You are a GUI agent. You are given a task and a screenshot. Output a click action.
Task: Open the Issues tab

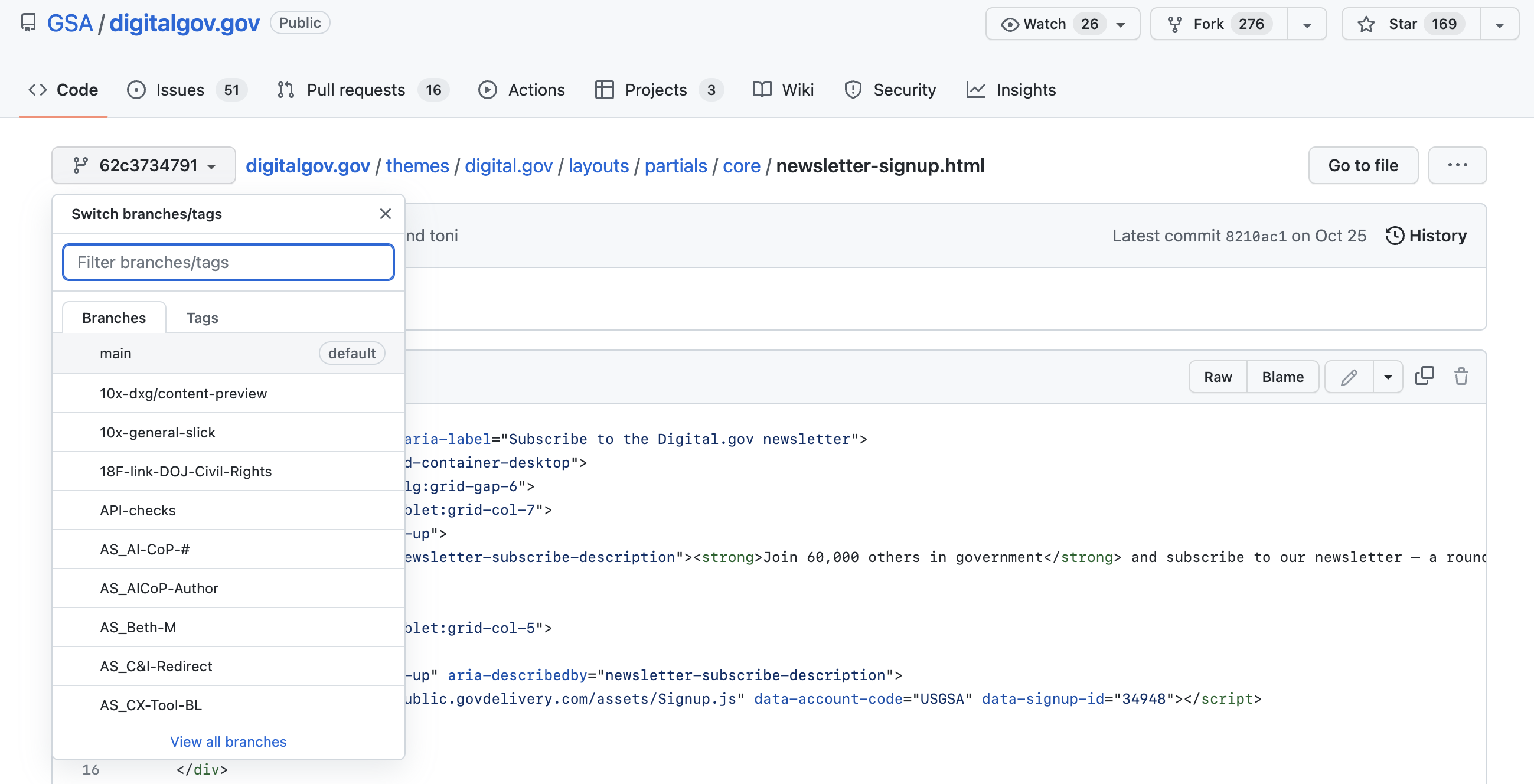pyautogui.click(x=187, y=90)
